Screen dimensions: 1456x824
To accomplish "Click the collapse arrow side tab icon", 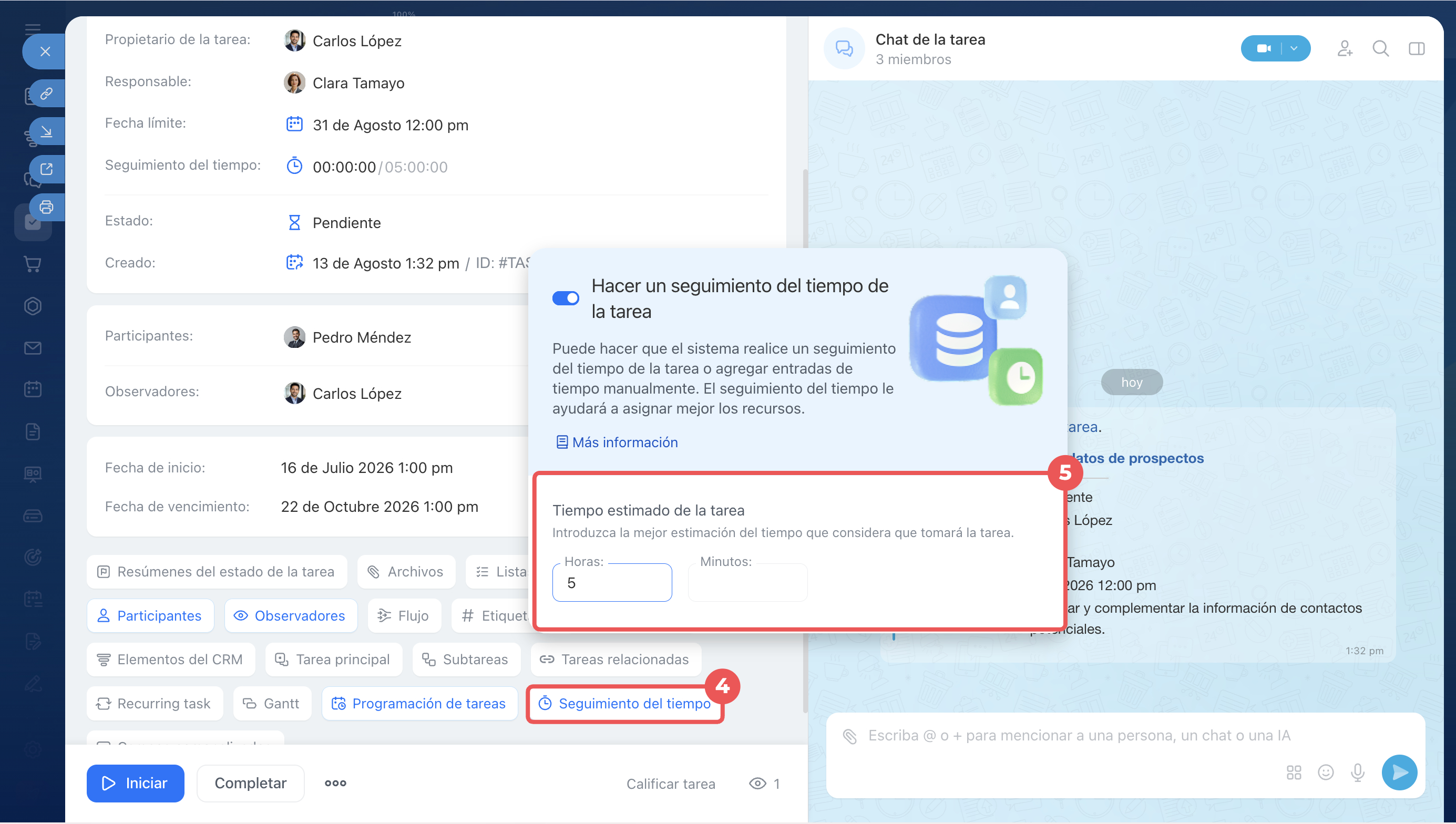I will (46, 131).
